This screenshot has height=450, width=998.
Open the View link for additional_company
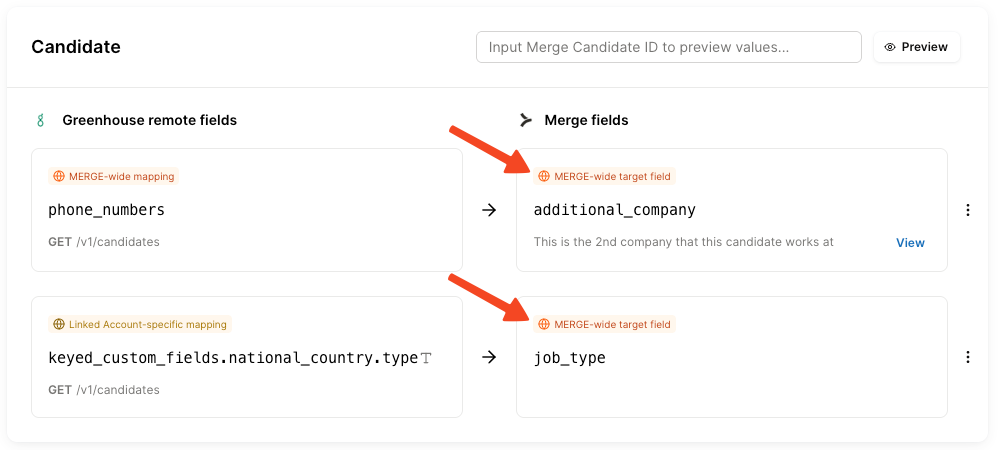pos(910,242)
